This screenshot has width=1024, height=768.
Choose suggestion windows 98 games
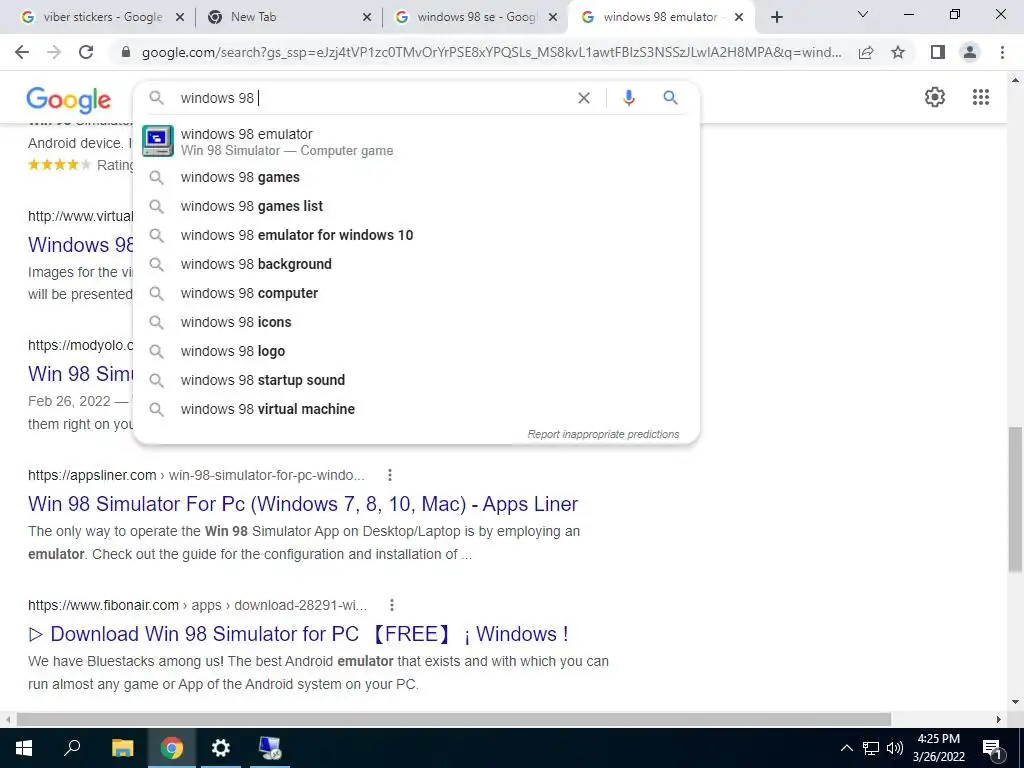pyautogui.click(x=416, y=178)
